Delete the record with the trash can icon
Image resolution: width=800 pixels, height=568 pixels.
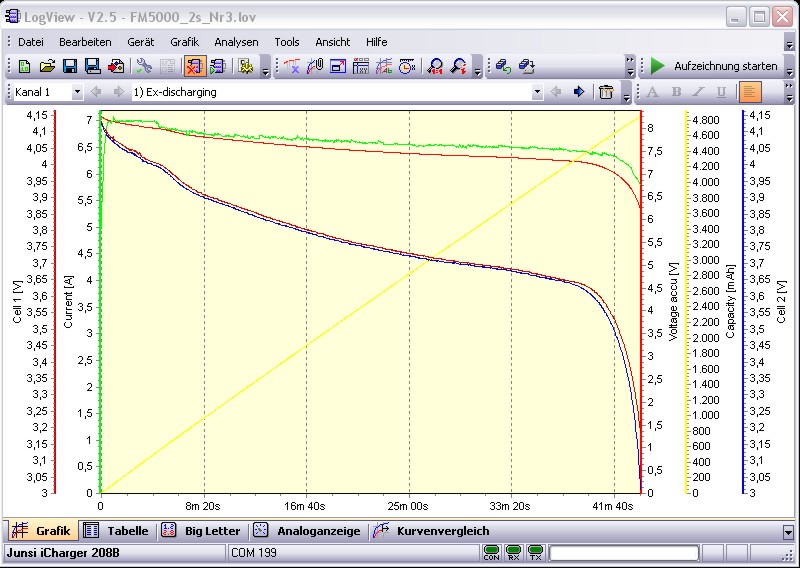606,92
